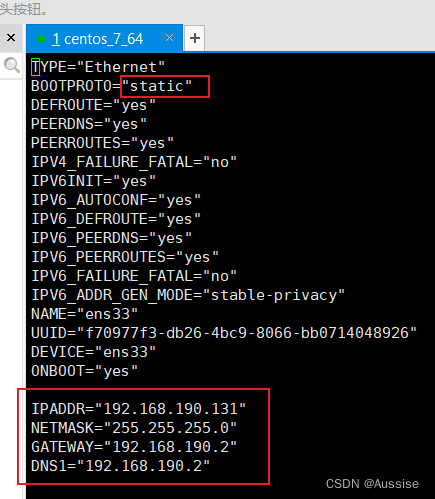
Task: Click the DEFROUTE yes line
Action: 93,105
